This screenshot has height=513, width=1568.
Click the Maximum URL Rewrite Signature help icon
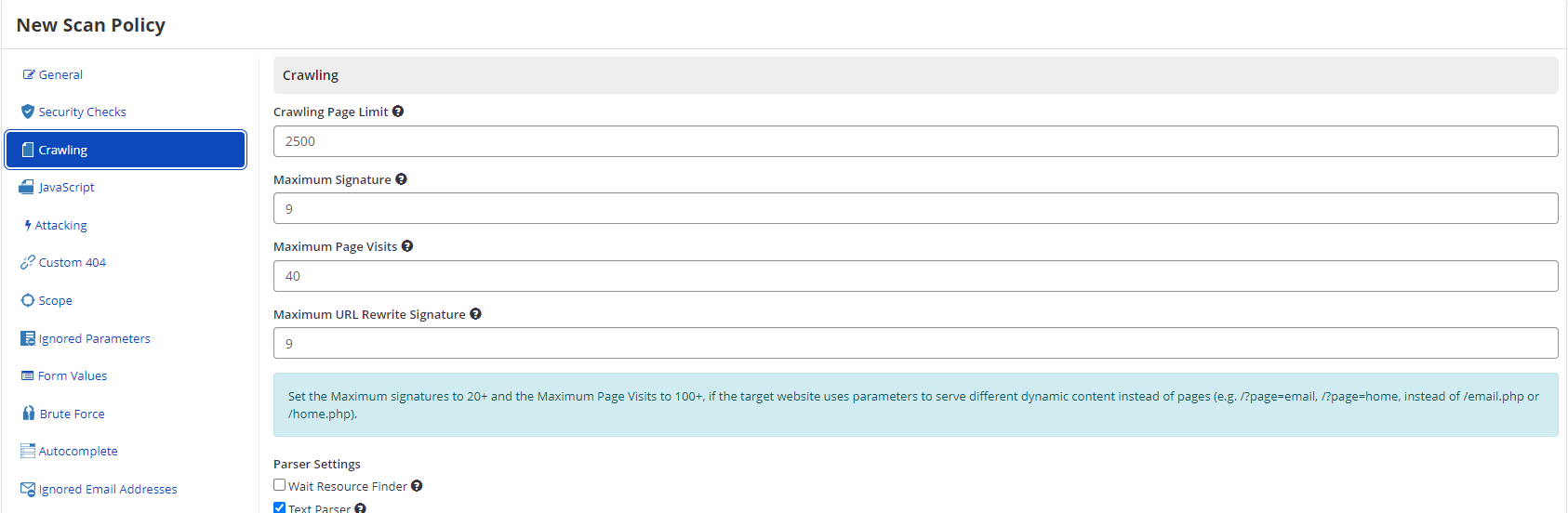475,314
